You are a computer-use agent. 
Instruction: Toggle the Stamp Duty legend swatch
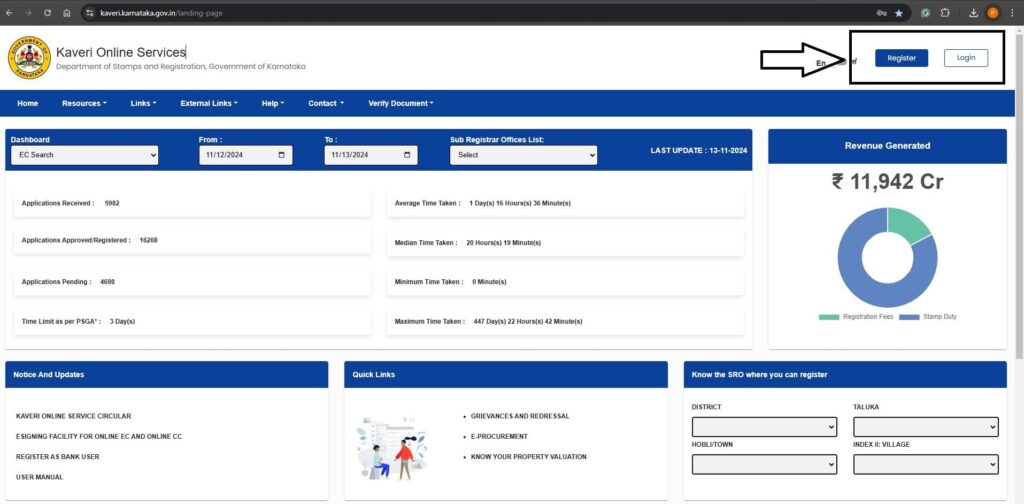(x=909, y=317)
